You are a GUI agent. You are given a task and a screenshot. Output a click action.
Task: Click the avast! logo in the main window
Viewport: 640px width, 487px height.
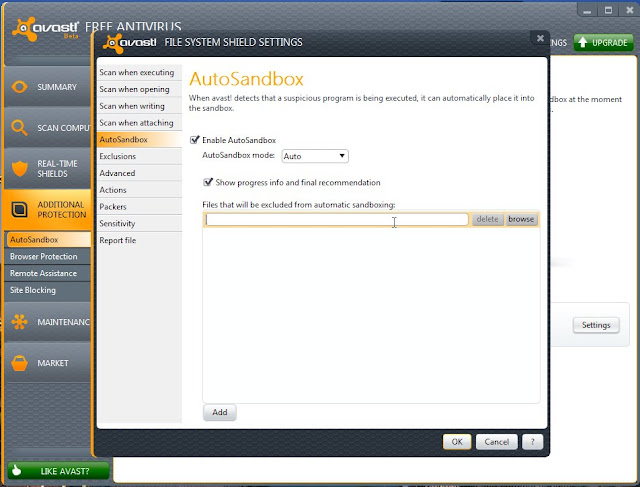45,29
